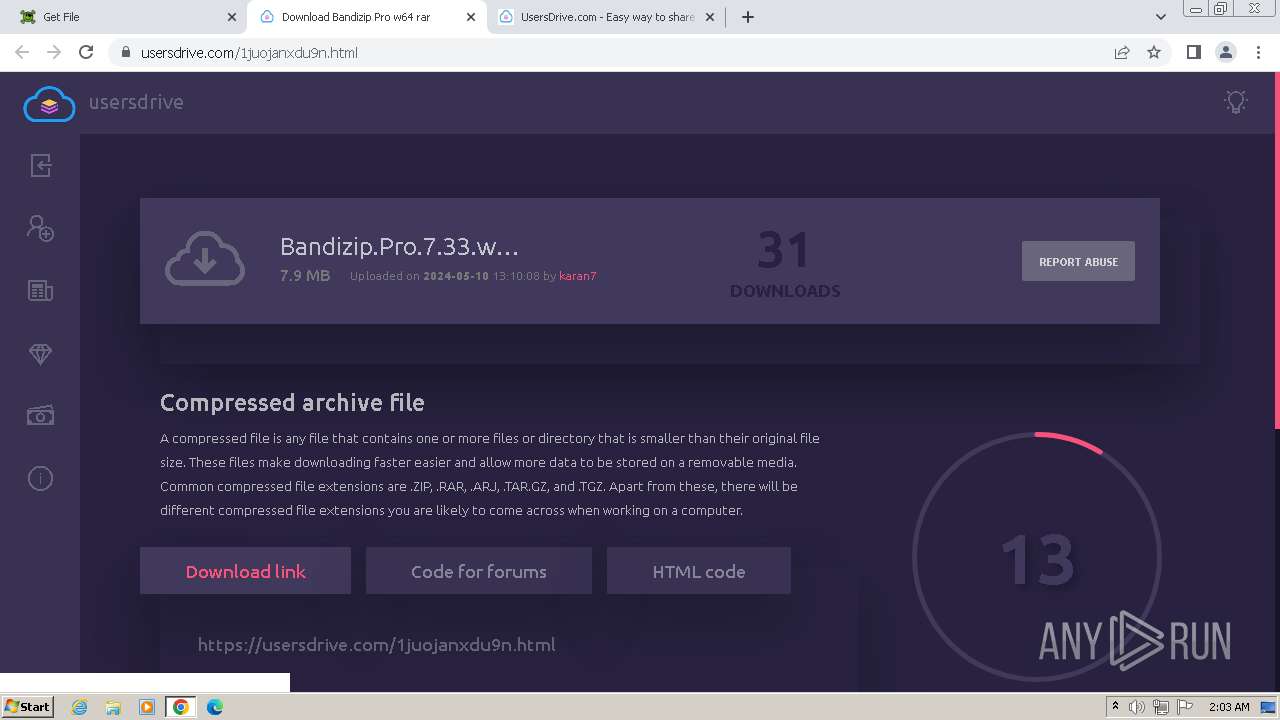Open the Chrome profile icon
The width and height of the screenshot is (1280, 720).
(x=1225, y=53)
